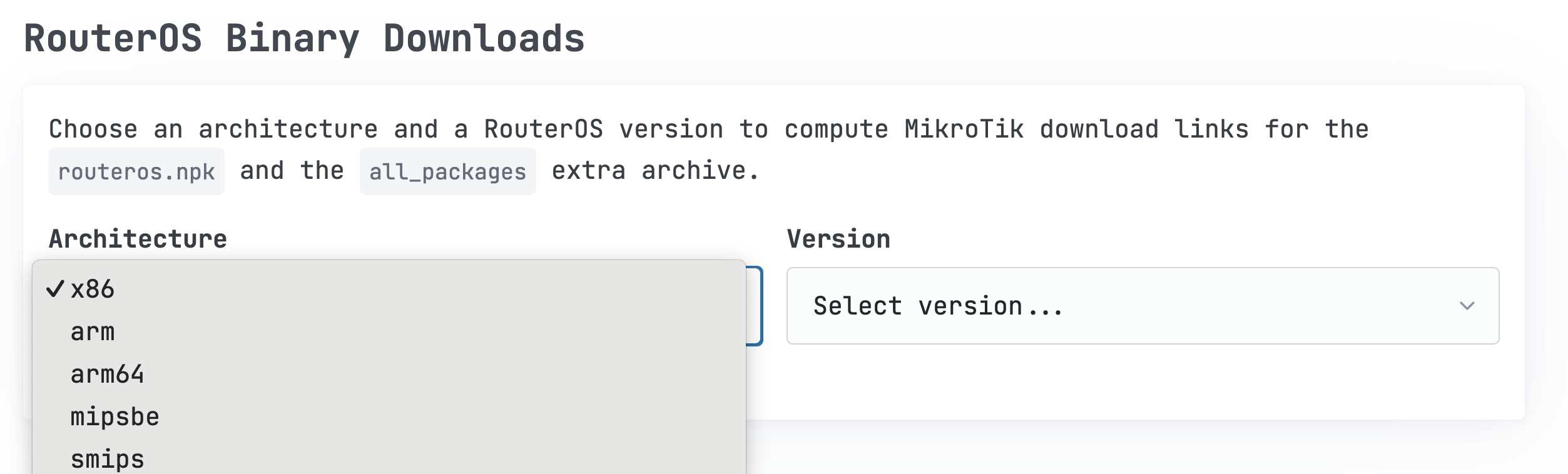This screenshot has height=474, width=1568.
Task: Click the word MikroTik in the description
Action: pos(964,129)
